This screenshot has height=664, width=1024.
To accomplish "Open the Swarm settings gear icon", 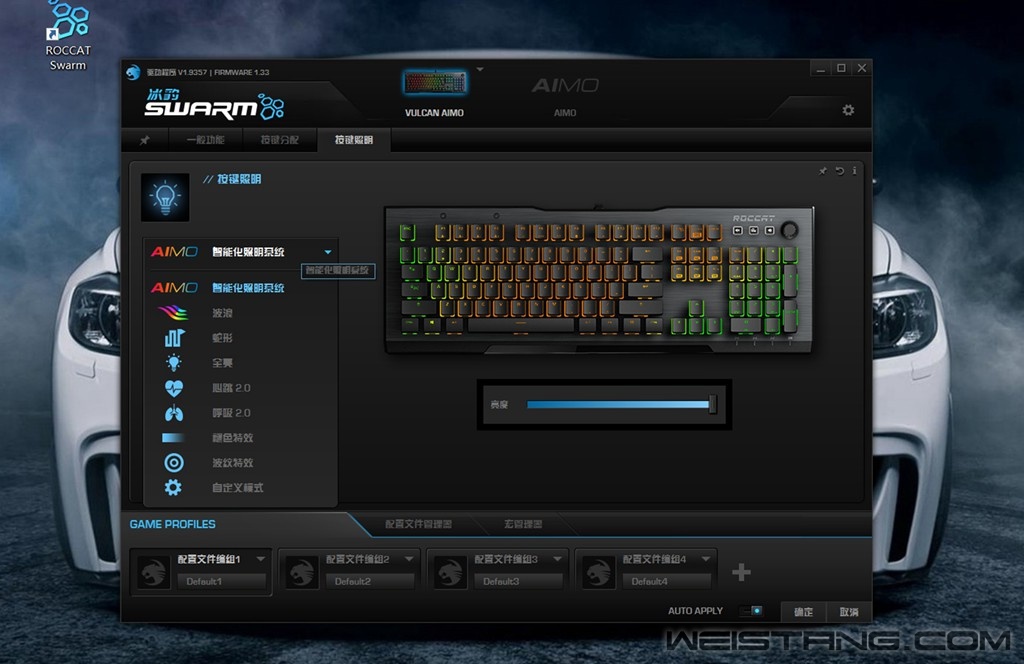I will (x=848, y=110).
